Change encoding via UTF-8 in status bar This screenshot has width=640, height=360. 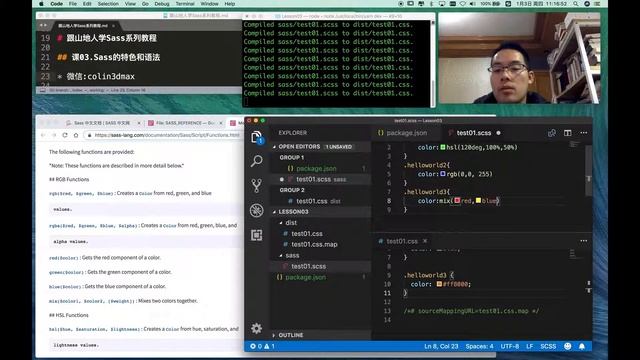click(x=509, y=346)
